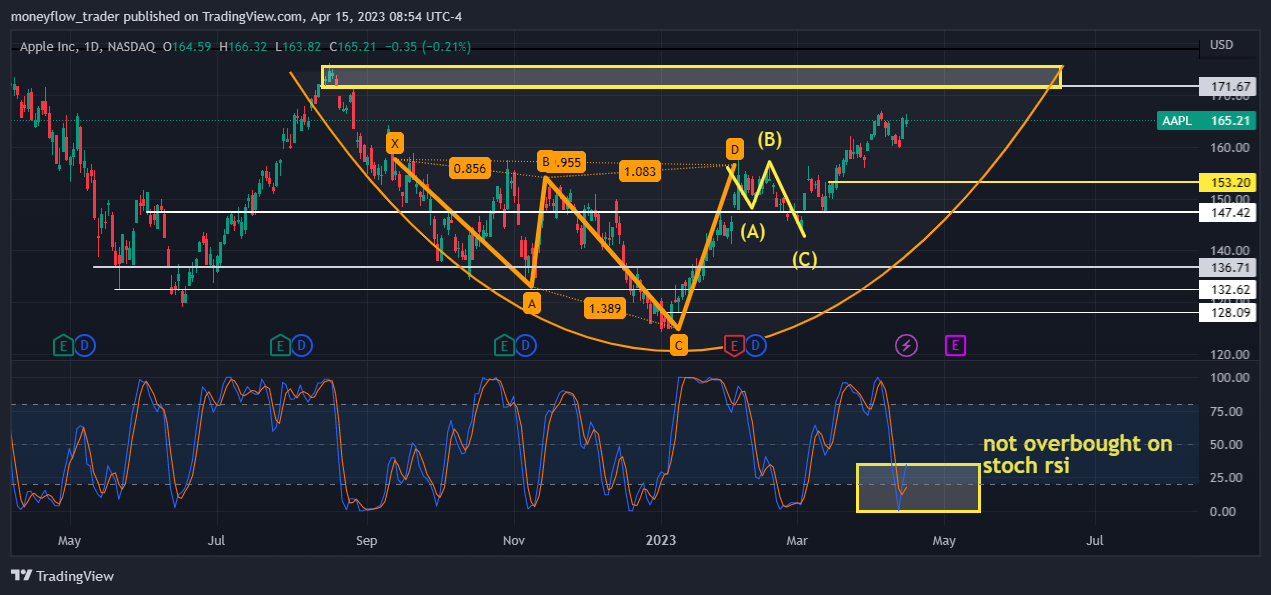Open dividend D icon beside red earnings icon
The image size is (1271, 595).
755,346
